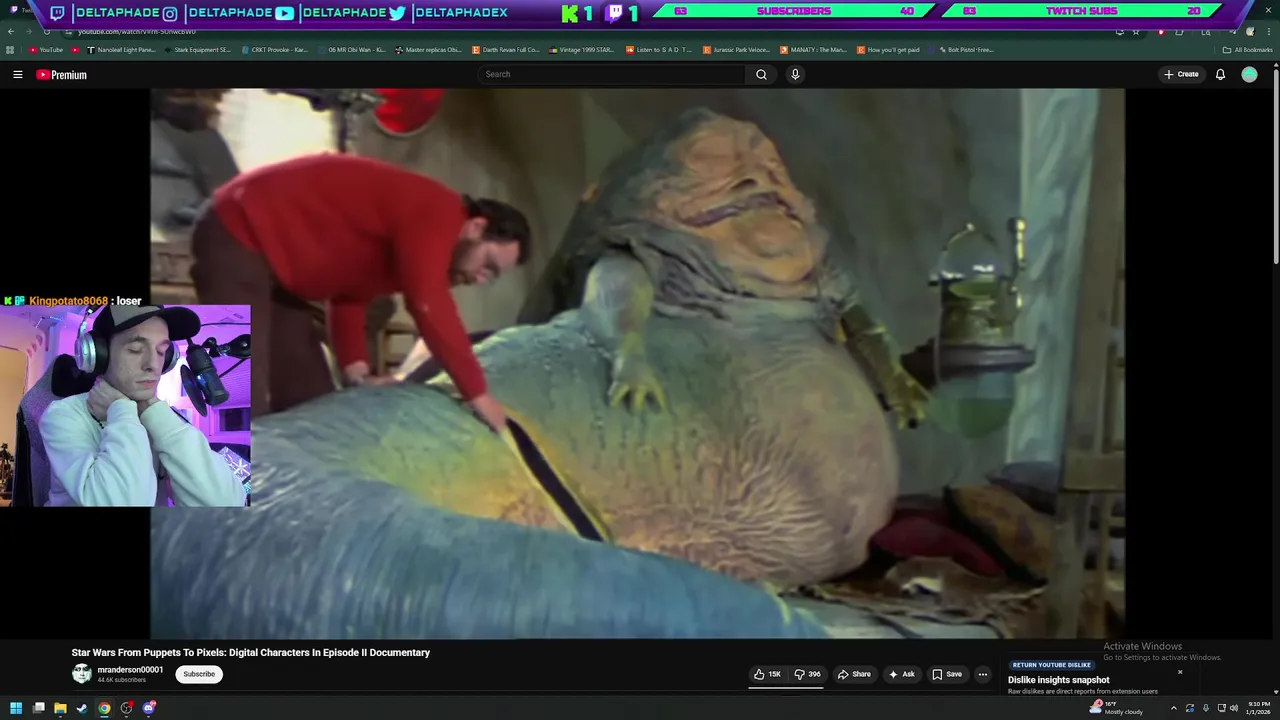Open the All Bookmarks folder
Viewport: 1280px width, 720px height.
[x=1248, y=50]
